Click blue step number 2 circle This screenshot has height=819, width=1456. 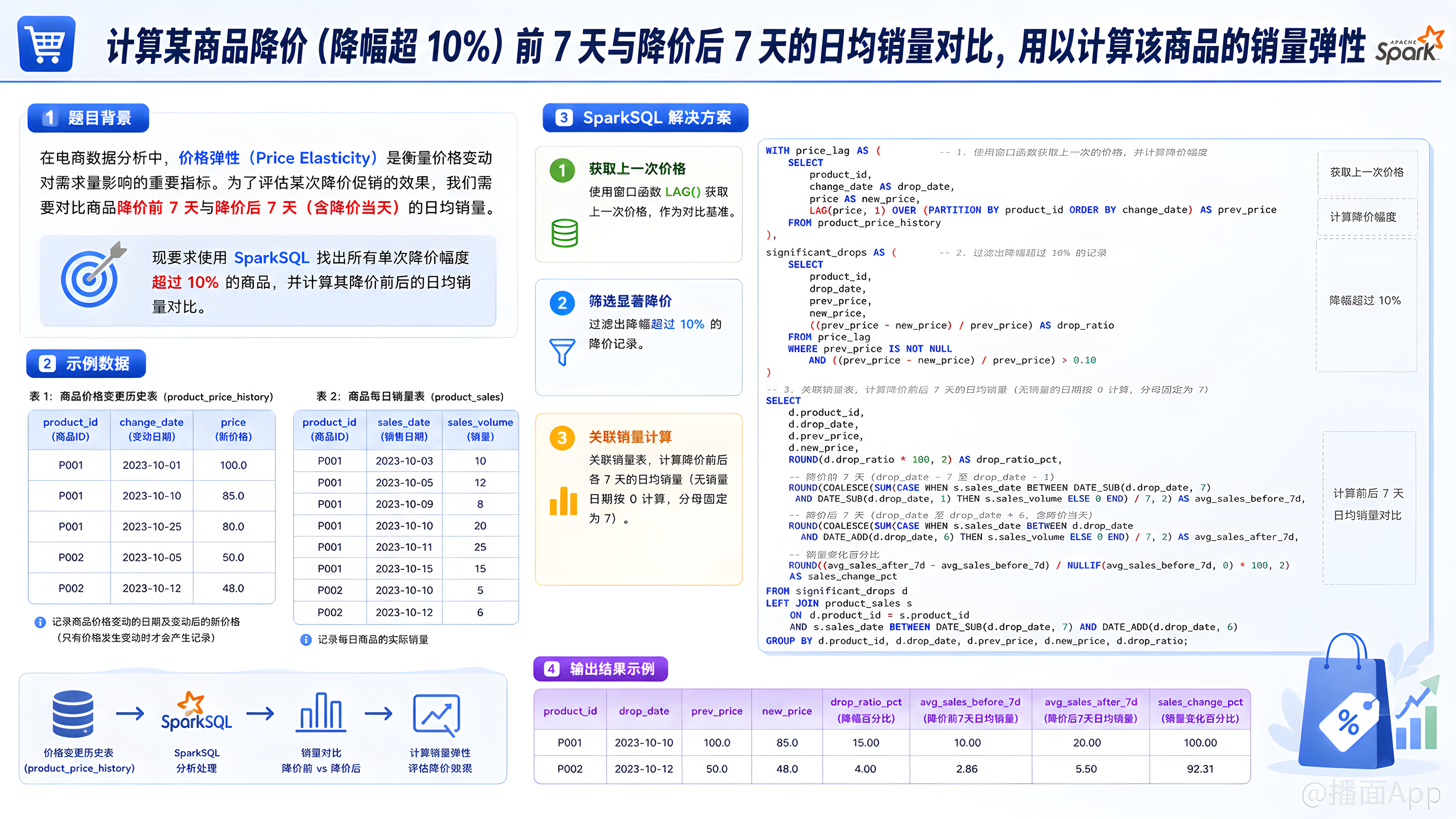(x=562, y=303)
